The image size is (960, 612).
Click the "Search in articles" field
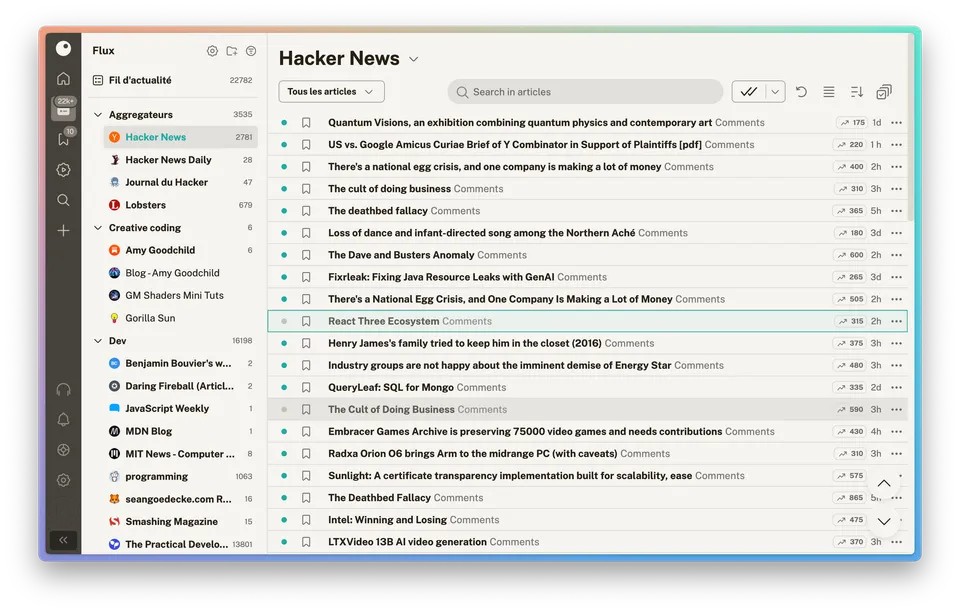coord(585,92)
